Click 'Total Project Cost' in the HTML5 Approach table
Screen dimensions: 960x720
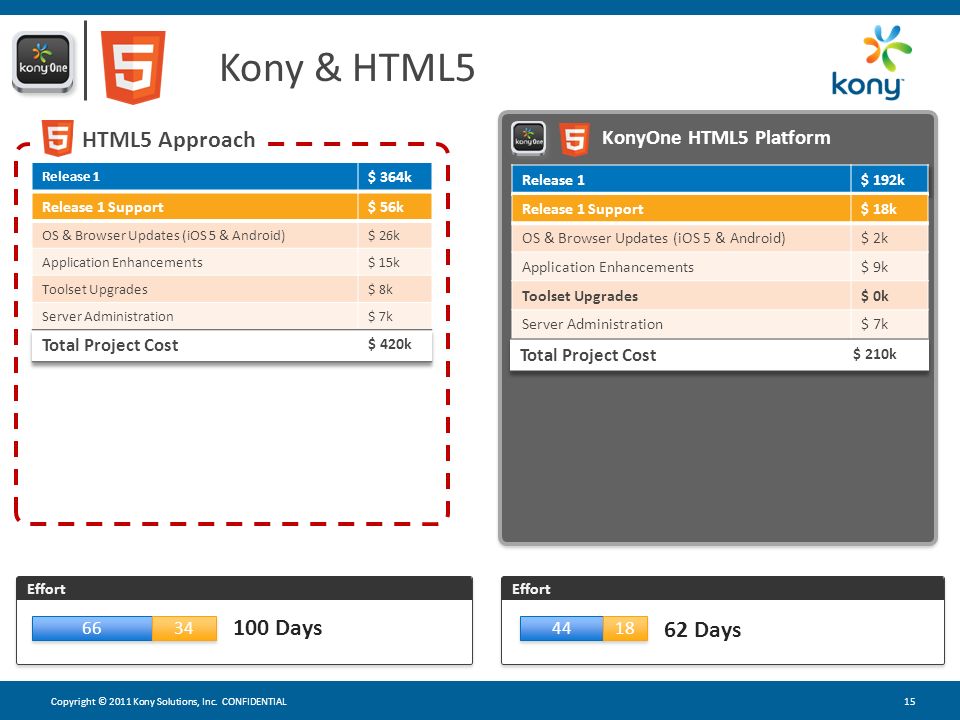[x=110, y=345]
